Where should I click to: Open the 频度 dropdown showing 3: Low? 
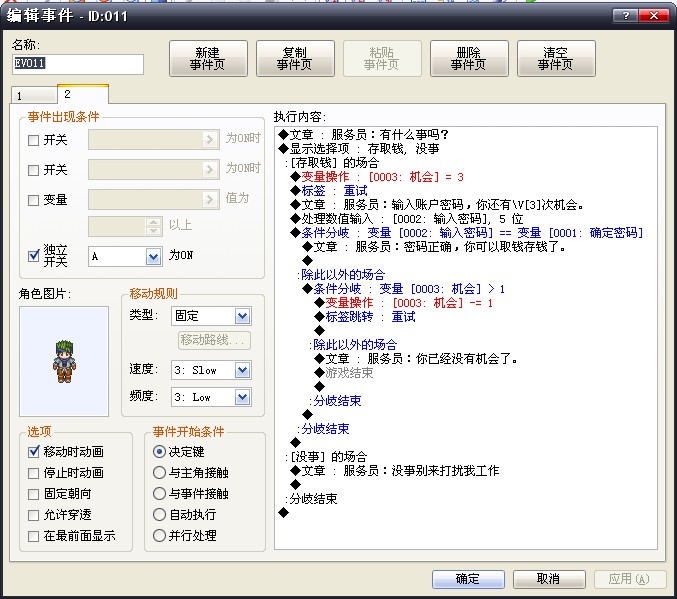tap(242, 397)
